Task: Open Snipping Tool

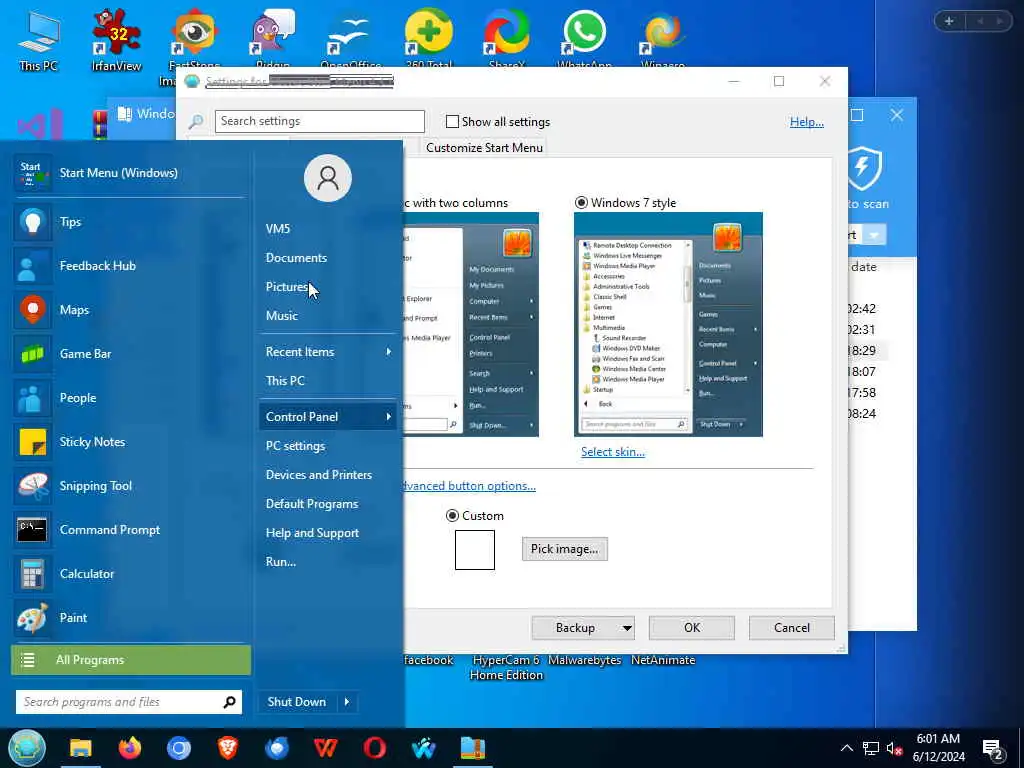Action: coord(131,486)
